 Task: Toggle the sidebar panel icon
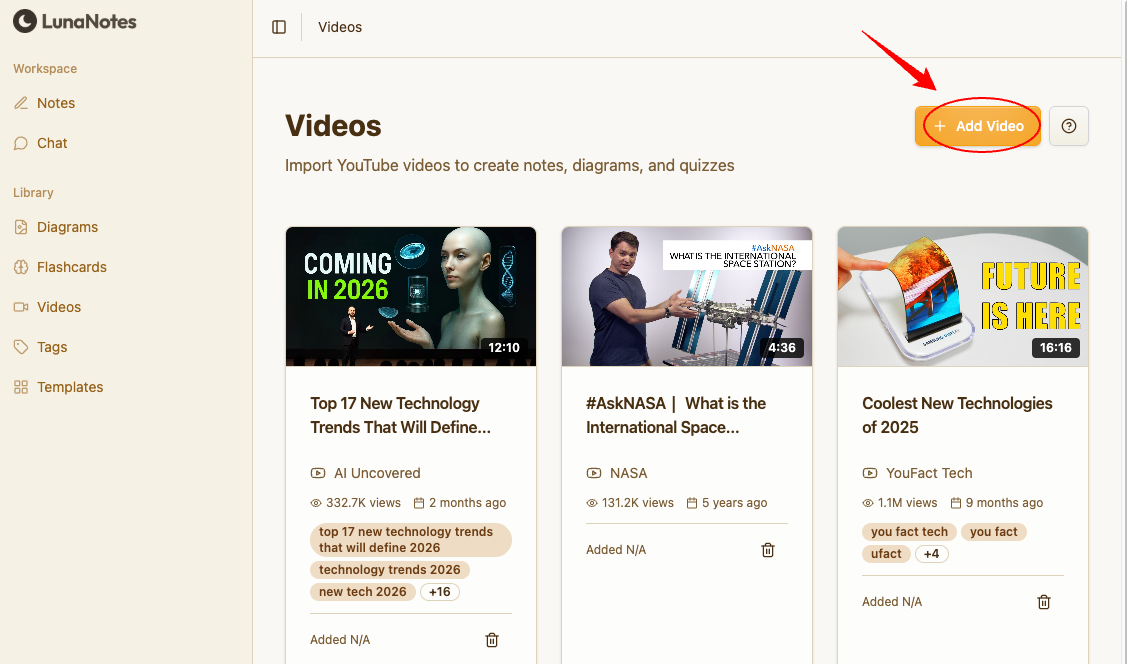click(279, 27)
